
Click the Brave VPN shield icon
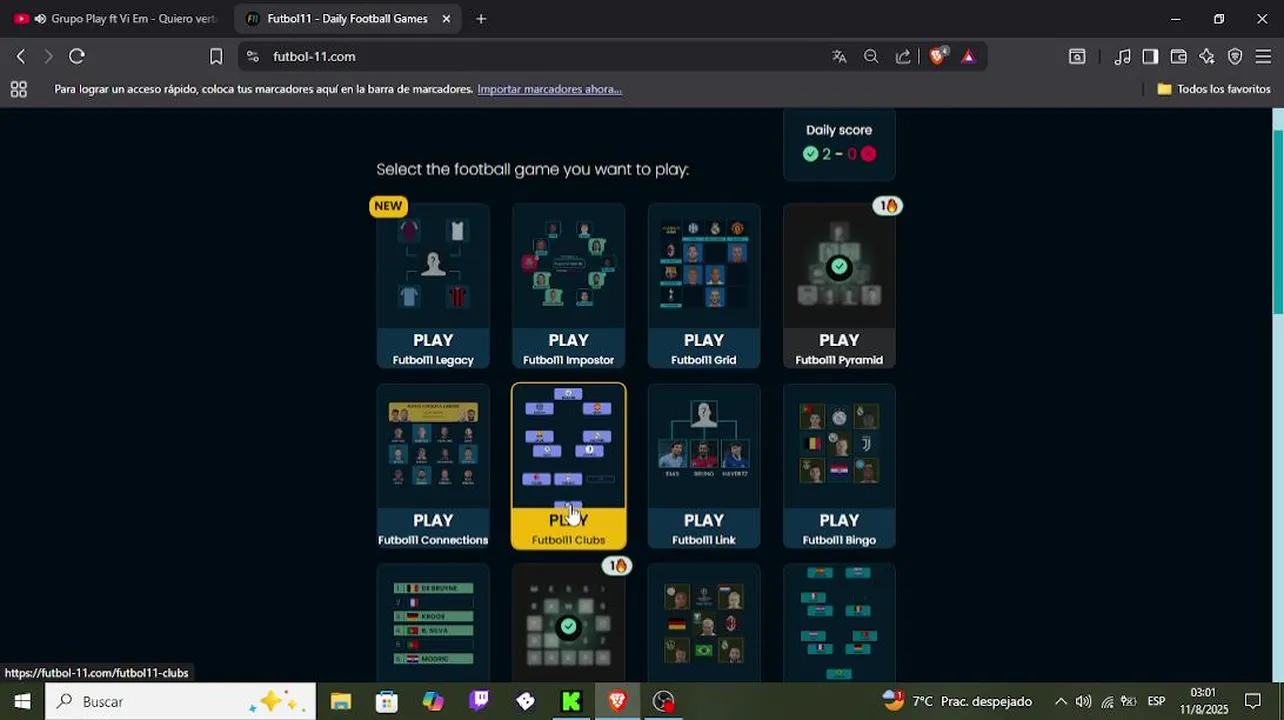coord(1235,57)
